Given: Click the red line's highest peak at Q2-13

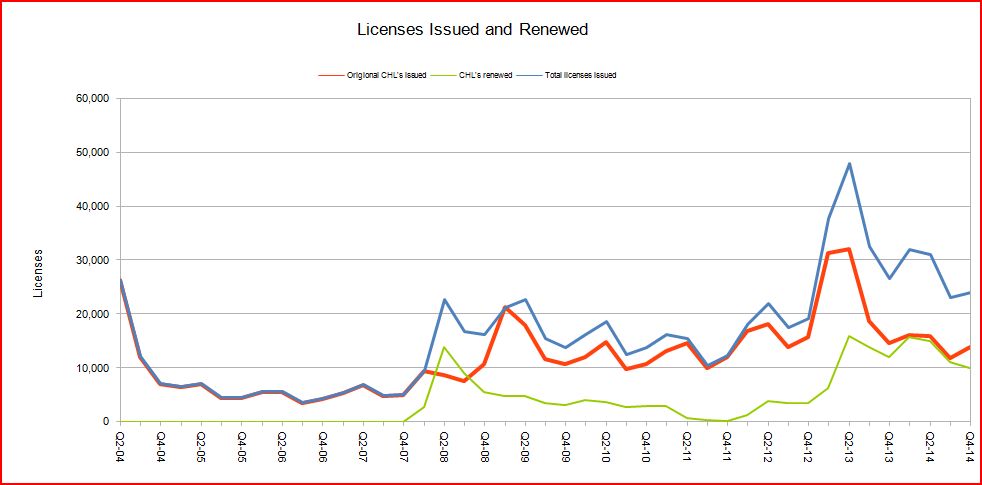Looking at the screenshot, I should [x=849, y=249].
